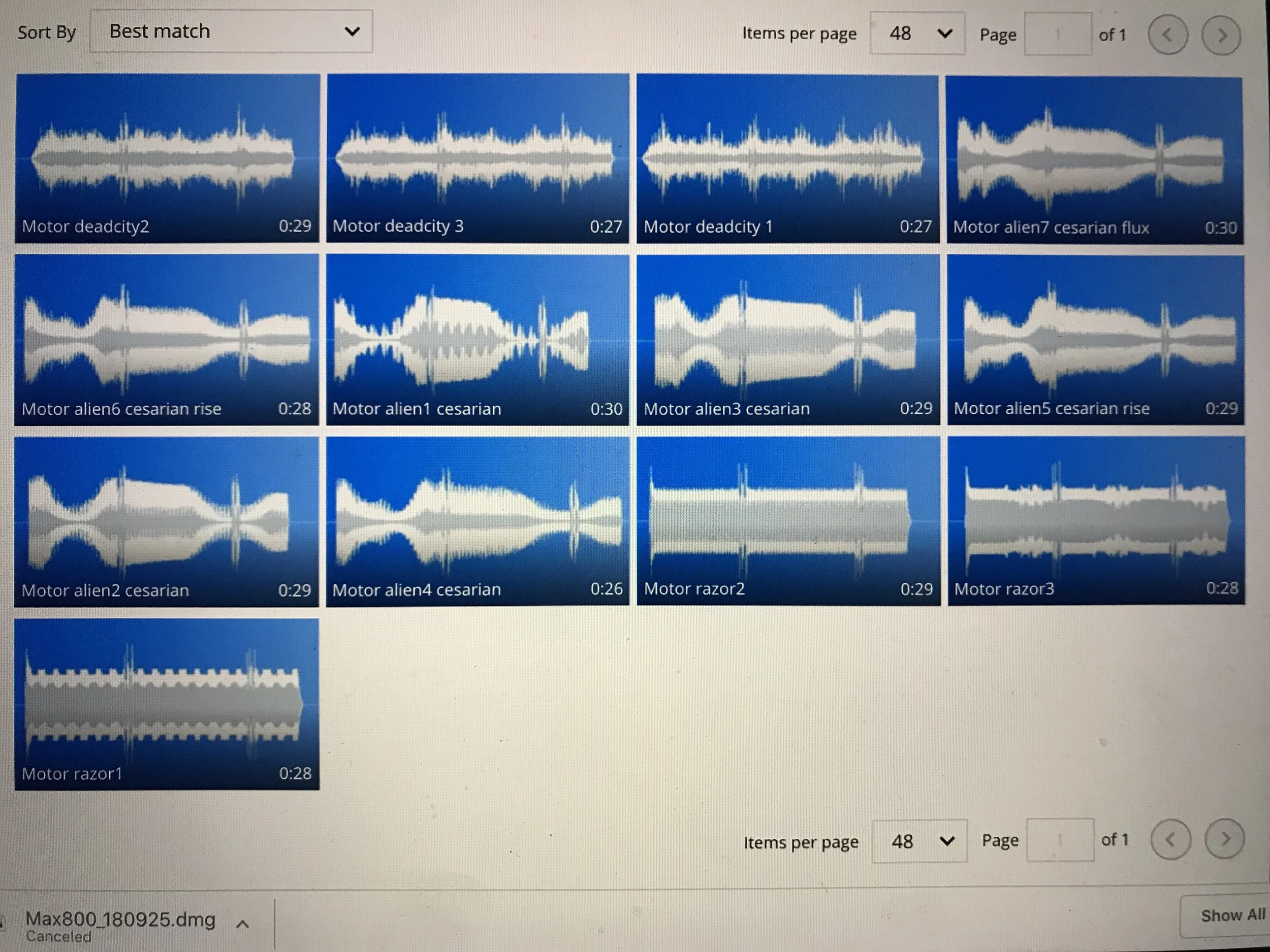
Task: Expand the Max800_180925.dmg download chevron
Action: pyautogui.click(x=242, y=925)
